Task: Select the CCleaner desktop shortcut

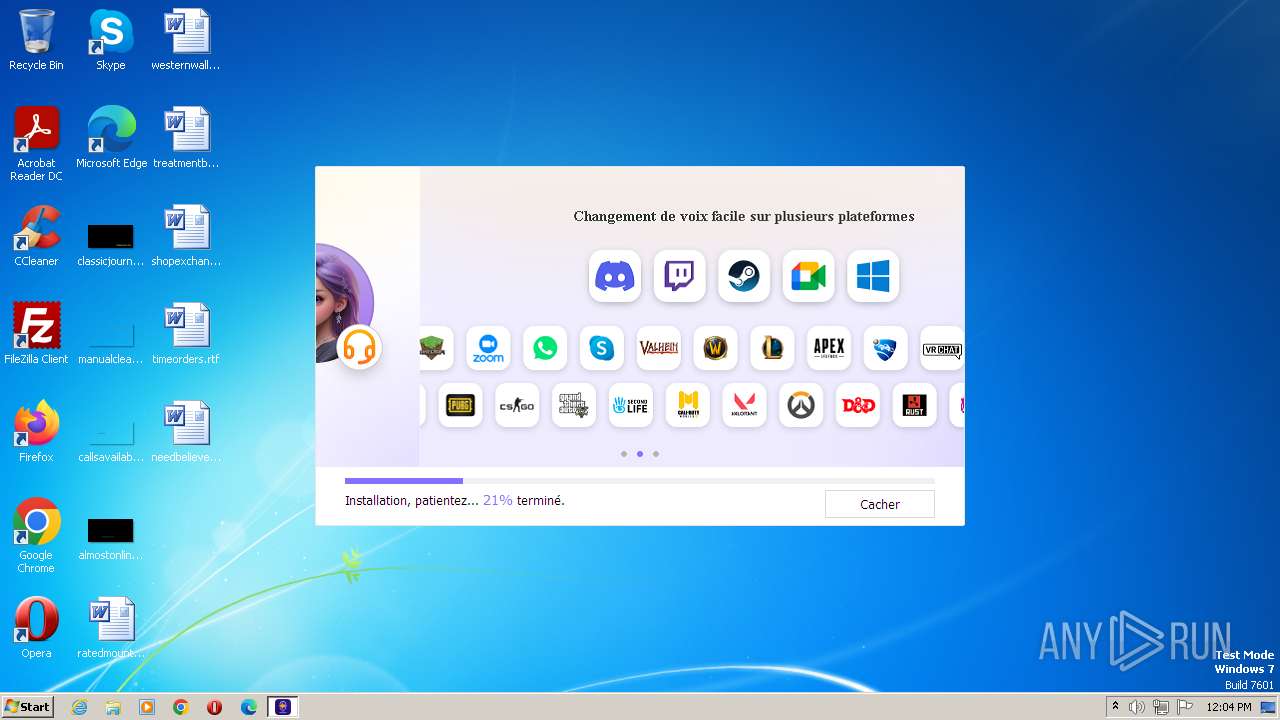Action: point(36,236)
